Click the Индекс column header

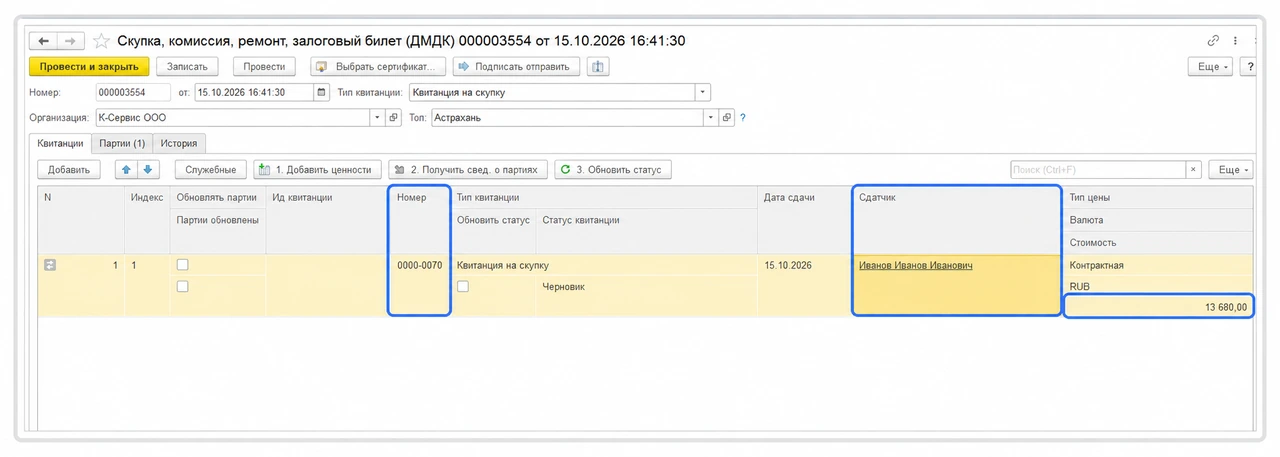[146, 198]
